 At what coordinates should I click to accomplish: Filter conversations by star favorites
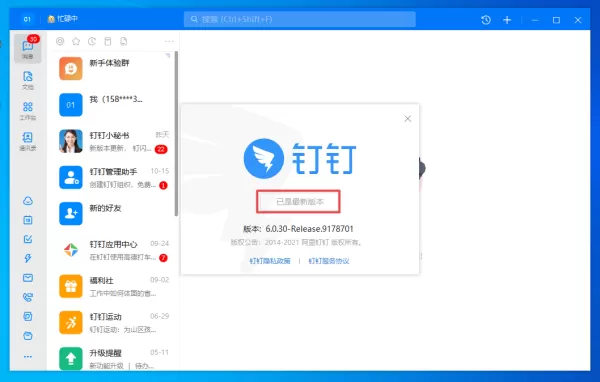coord(76,41)
